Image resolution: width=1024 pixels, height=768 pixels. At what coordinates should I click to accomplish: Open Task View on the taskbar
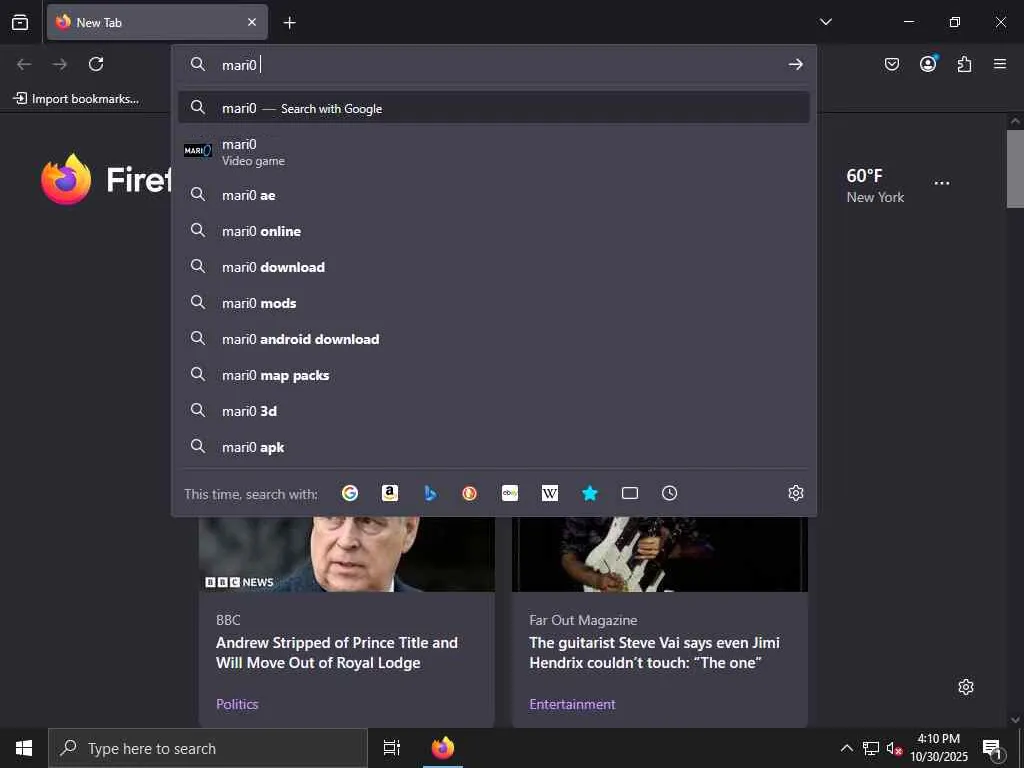tap(392, 748)
